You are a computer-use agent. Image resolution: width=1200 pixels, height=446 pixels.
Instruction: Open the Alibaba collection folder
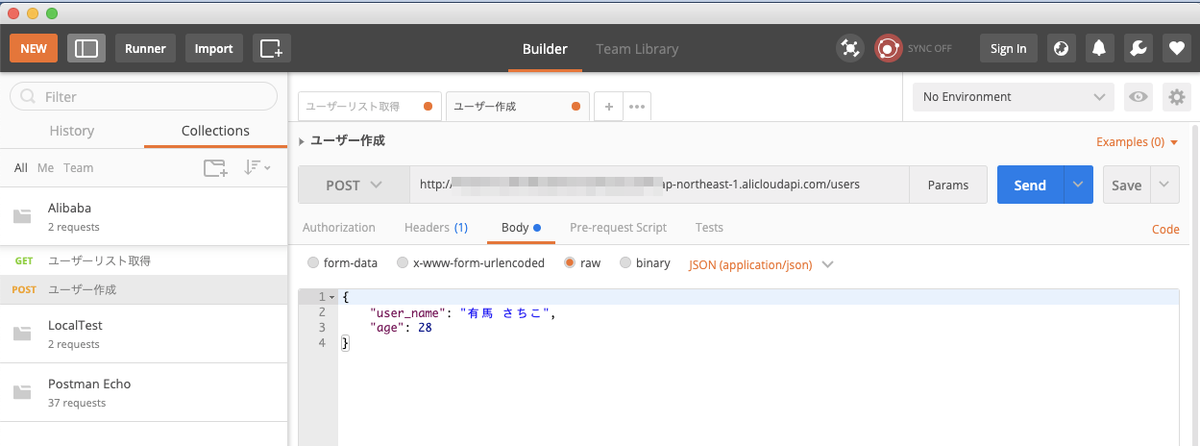[x=144, y=217]
